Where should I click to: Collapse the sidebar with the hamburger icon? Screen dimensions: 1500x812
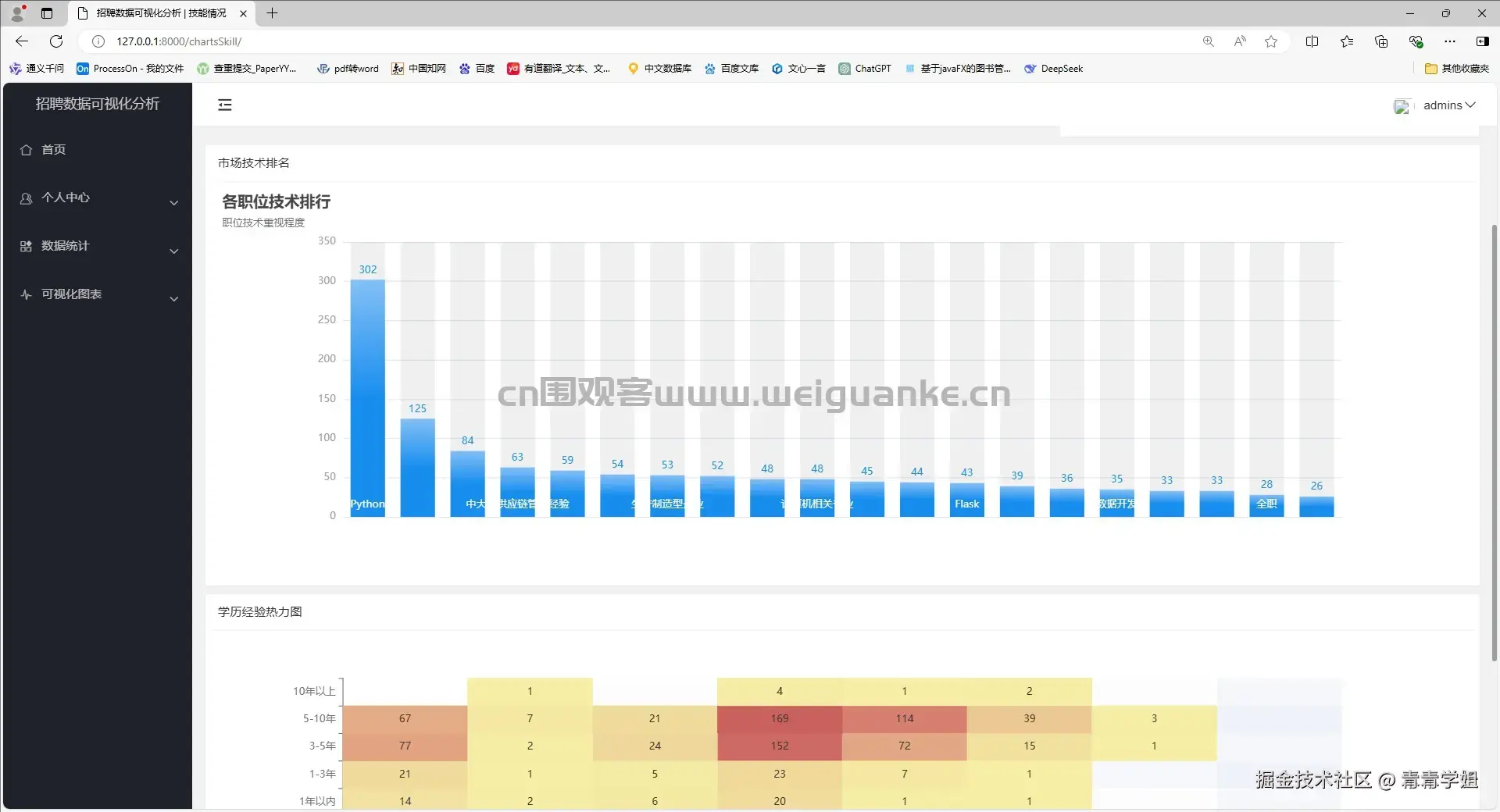pos(225,105)
